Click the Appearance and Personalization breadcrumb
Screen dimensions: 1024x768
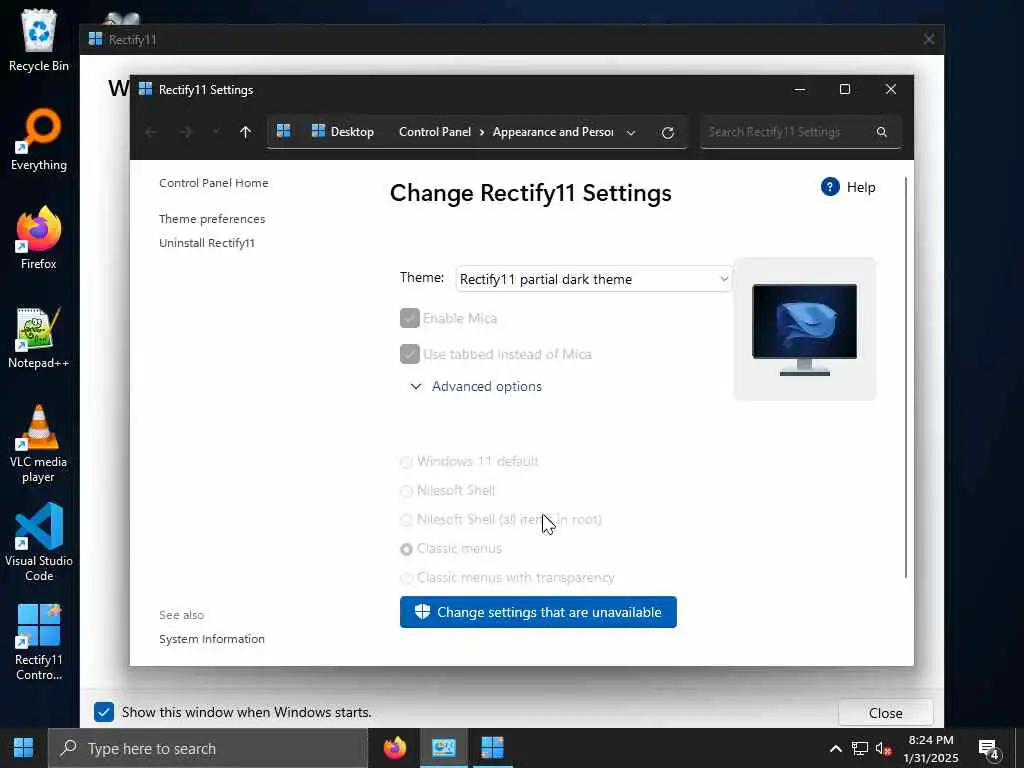552,132
